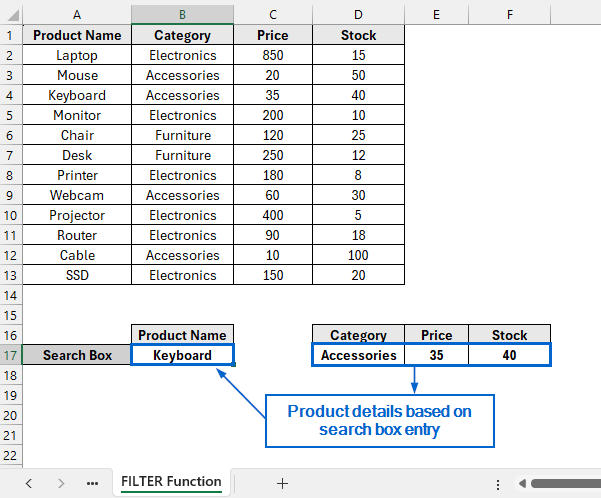Image resolution: width=601 pixels, height=498 pixels.
Task: Click the vertical dots tab bar handle
Action: point(498,484)
